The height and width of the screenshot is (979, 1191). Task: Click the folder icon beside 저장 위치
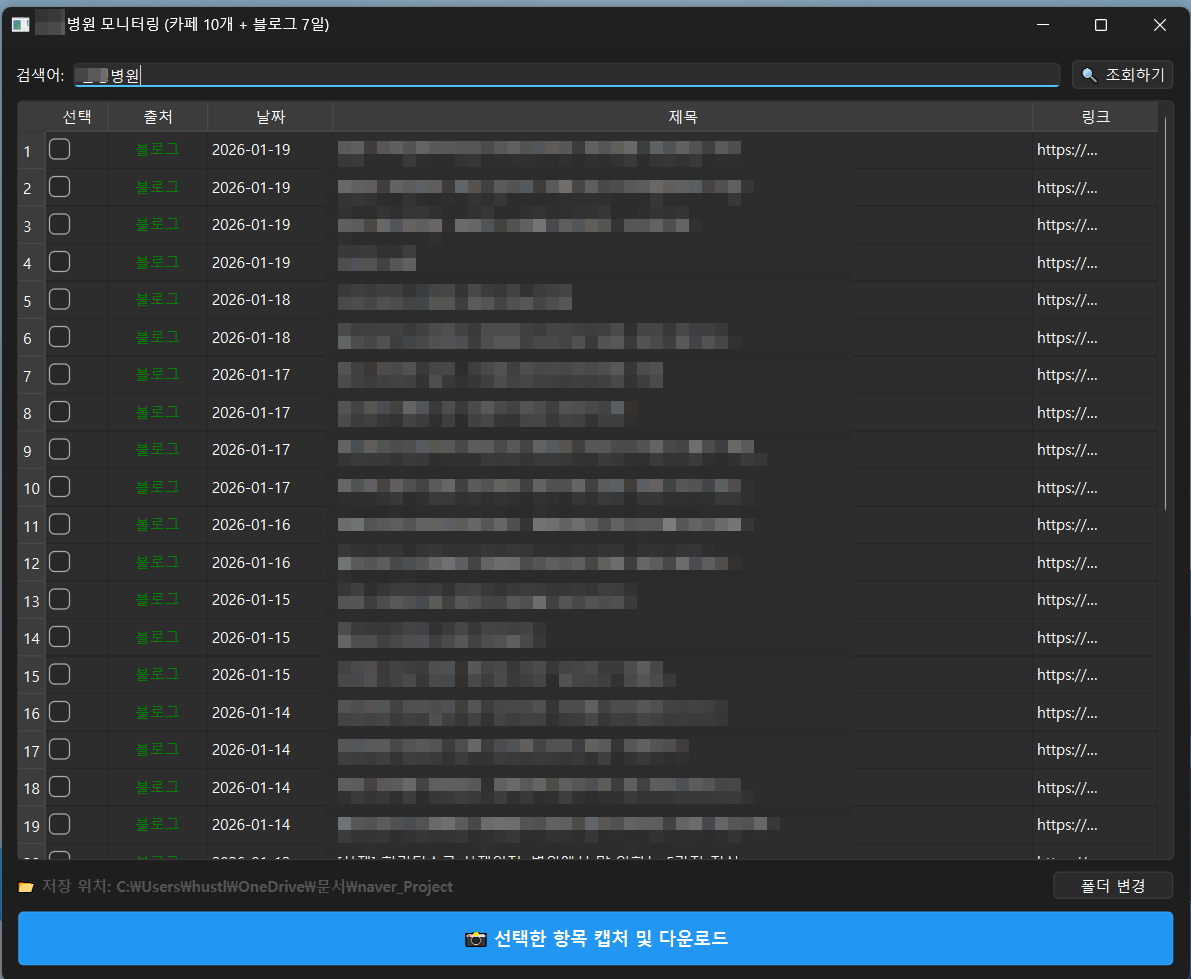click(x=26, y=886)
